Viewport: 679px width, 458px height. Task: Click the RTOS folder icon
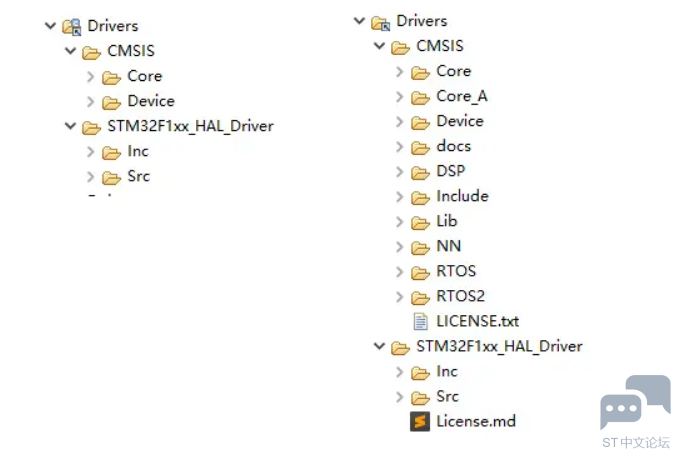(x=420, y=273)
